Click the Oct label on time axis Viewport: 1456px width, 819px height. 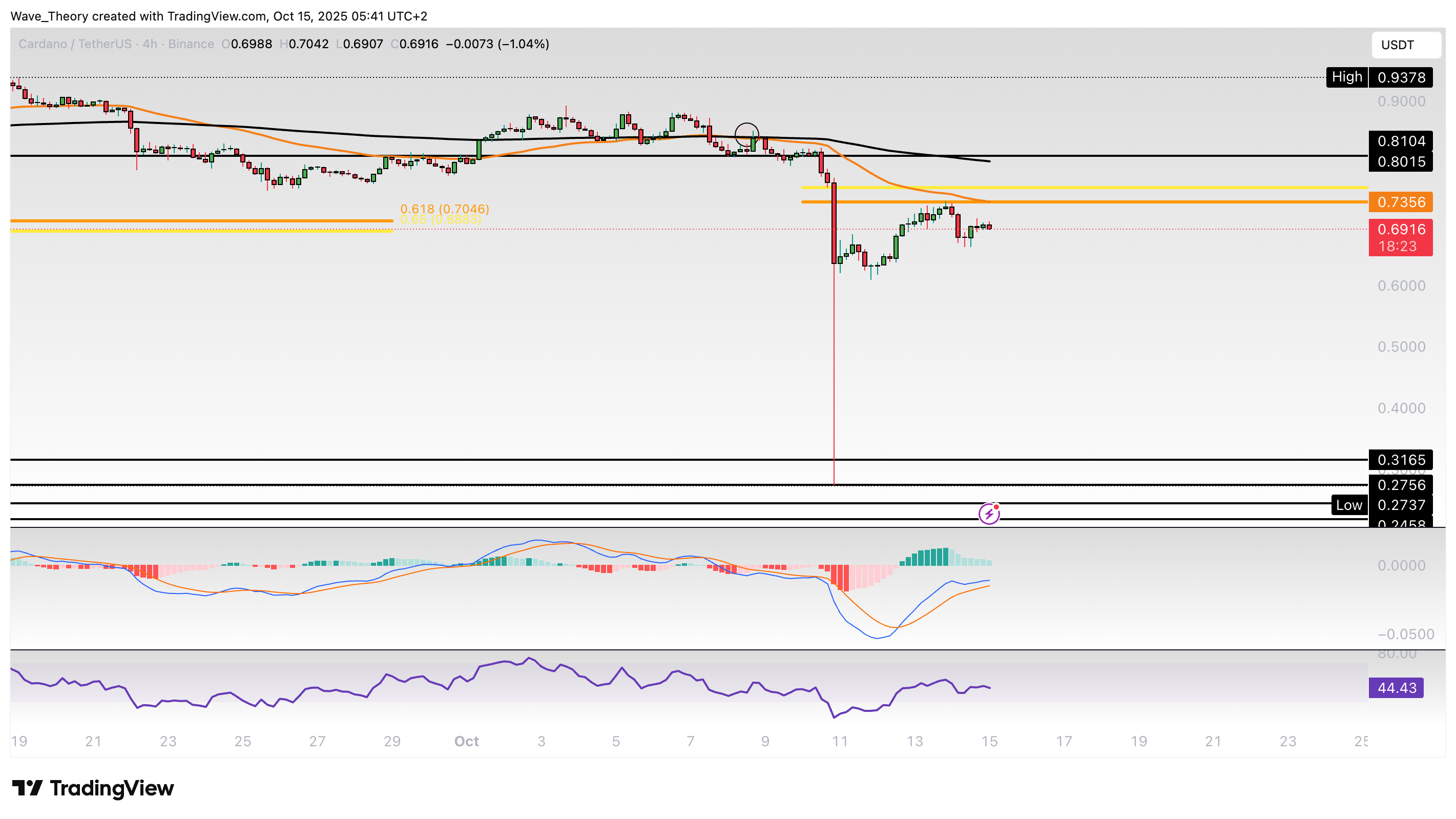click(466, 741)
